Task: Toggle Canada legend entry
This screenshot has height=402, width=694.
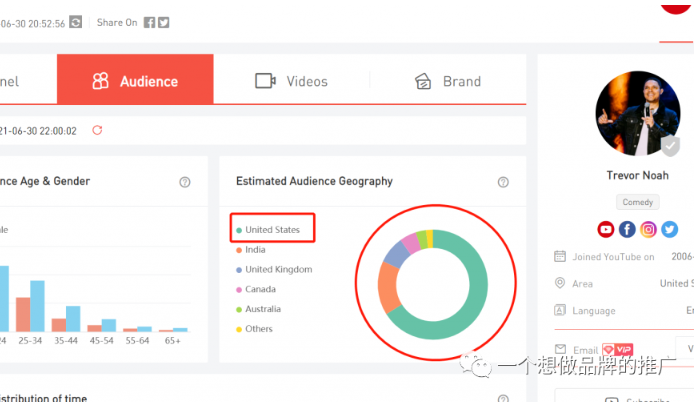Action: pos(256,290)
